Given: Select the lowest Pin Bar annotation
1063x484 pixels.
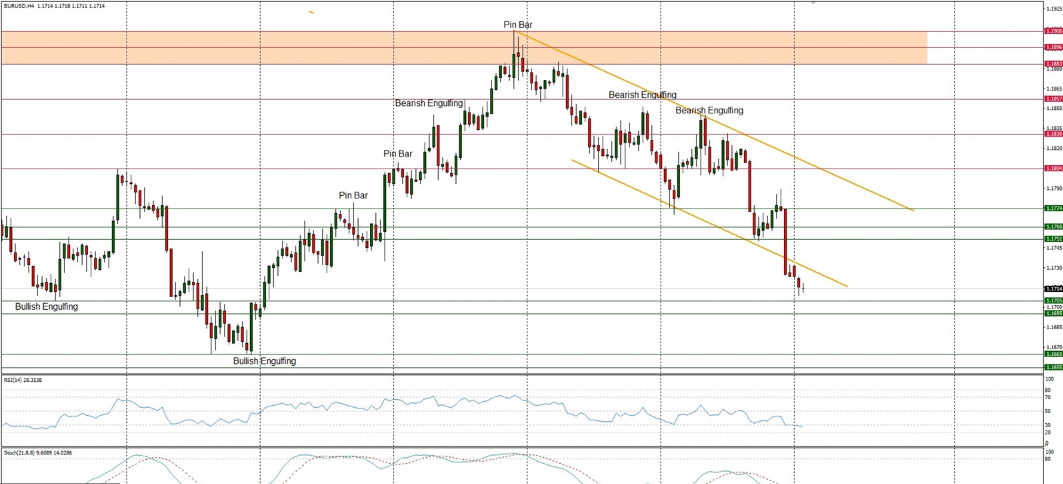Looking at the screenshot, I should tap(359, 195).
